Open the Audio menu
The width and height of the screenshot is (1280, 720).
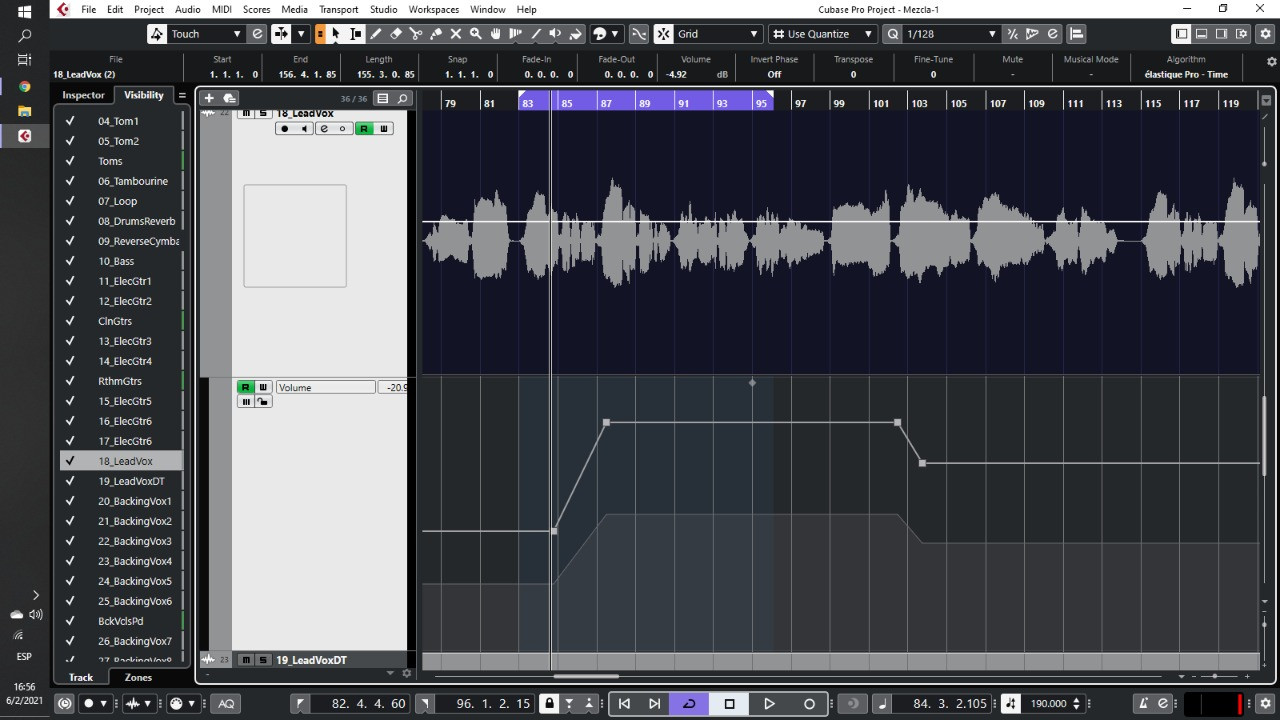coord(187,9)
